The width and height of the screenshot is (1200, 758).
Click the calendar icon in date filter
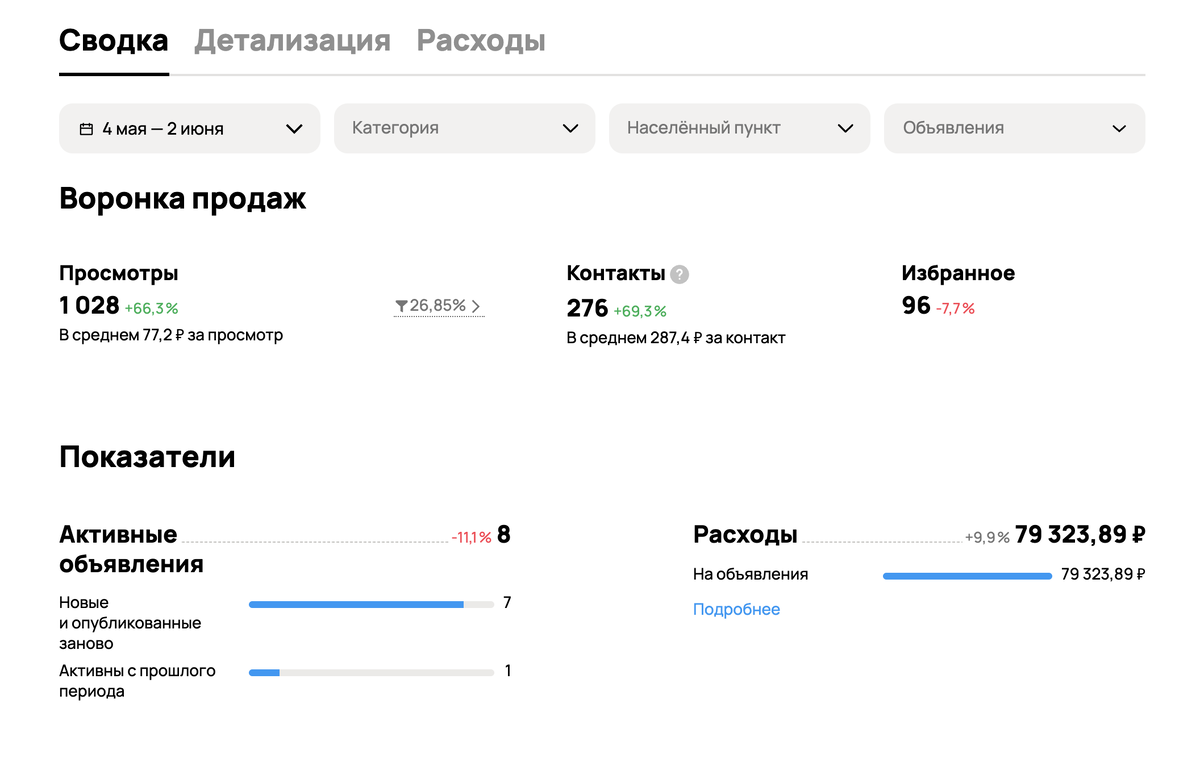86,128
